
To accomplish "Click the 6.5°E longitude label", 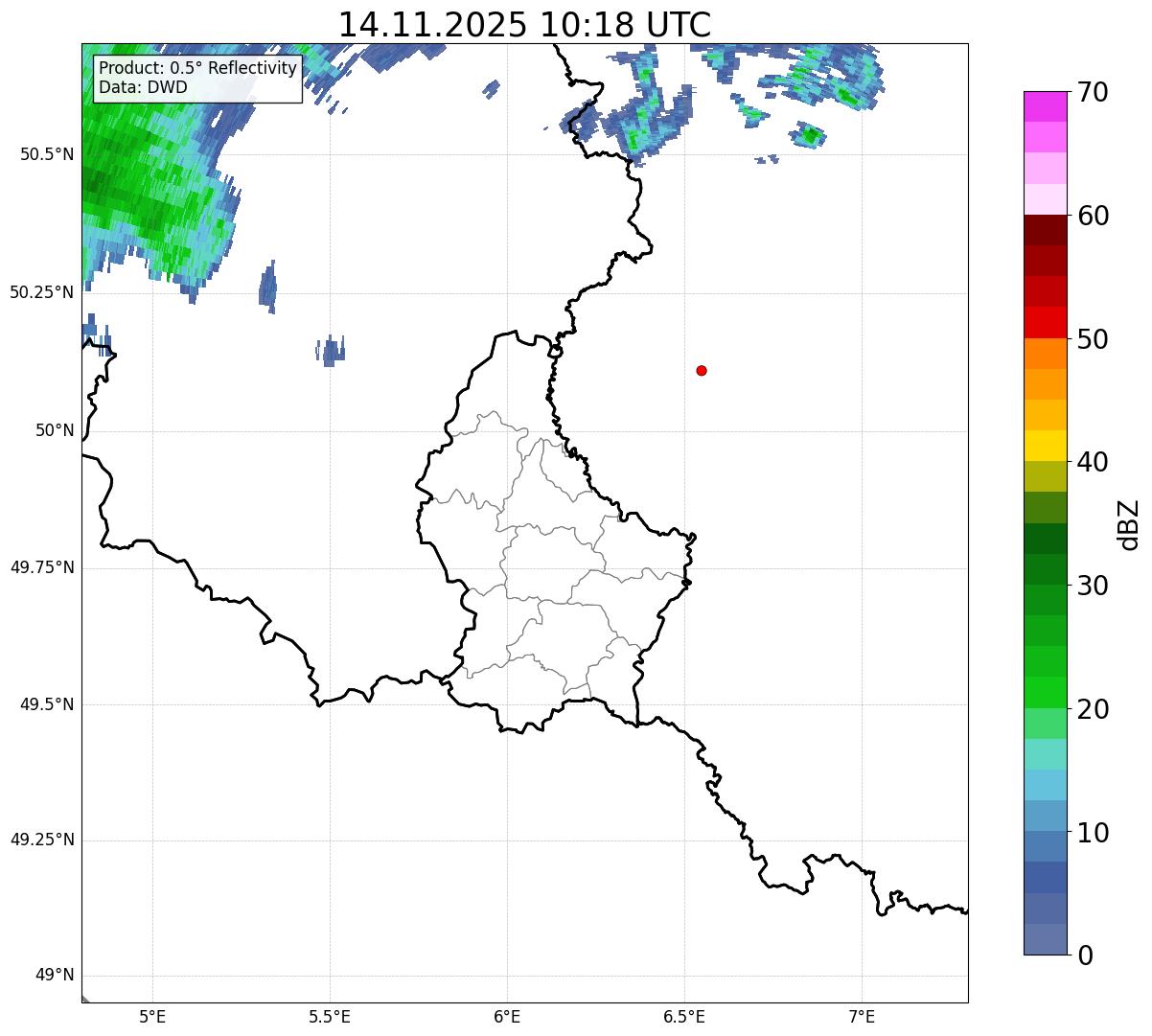I will pyautogui.click(x=684, y=1017).
